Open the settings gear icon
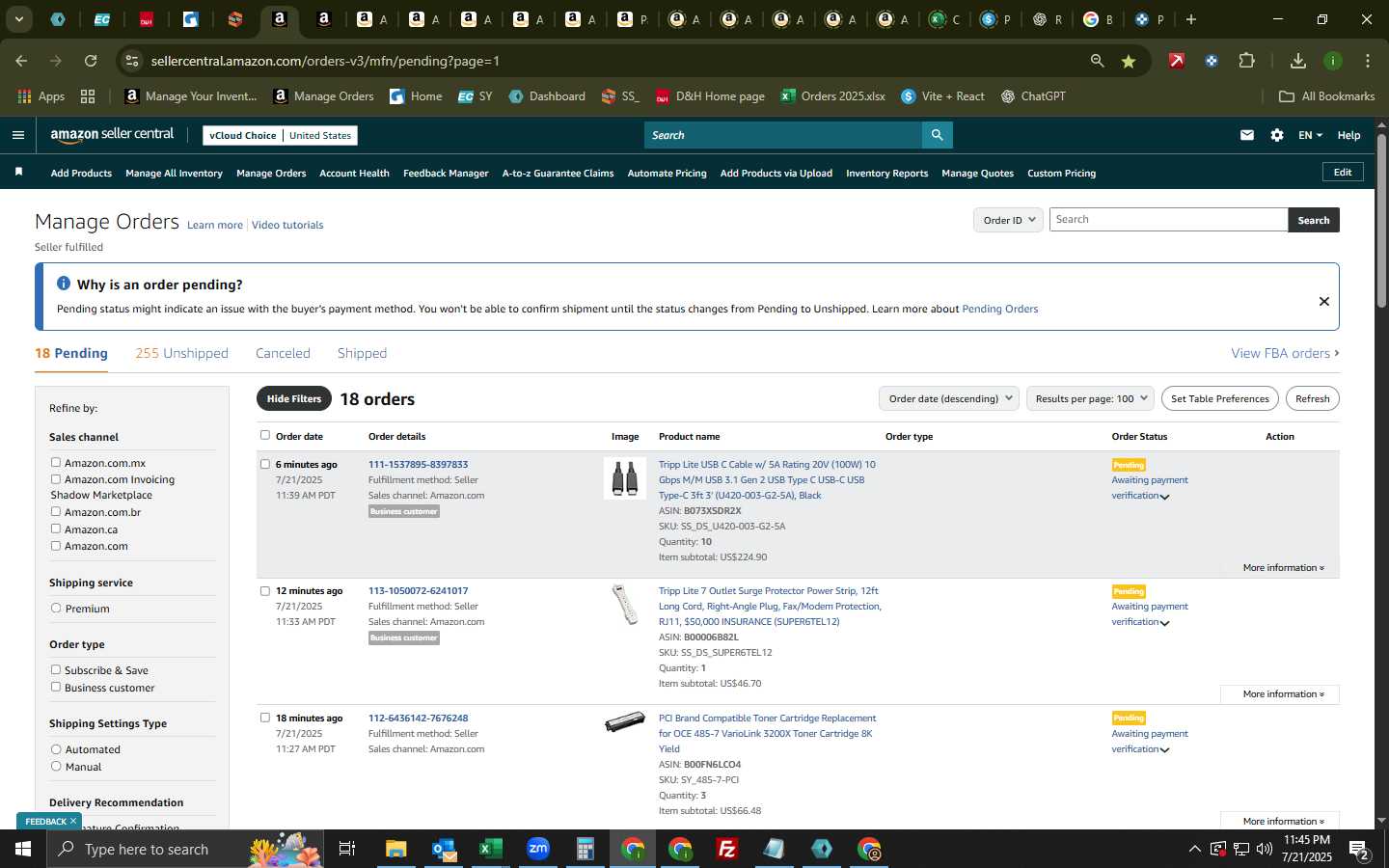The height and width of the screenshot is (868, 1389). point(1277,135)
